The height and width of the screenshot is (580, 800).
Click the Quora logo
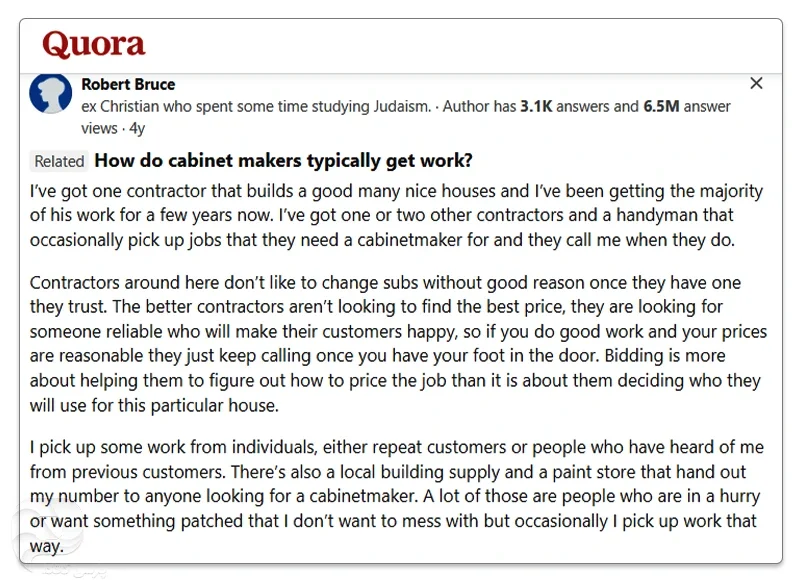click(x=94, y=45)
